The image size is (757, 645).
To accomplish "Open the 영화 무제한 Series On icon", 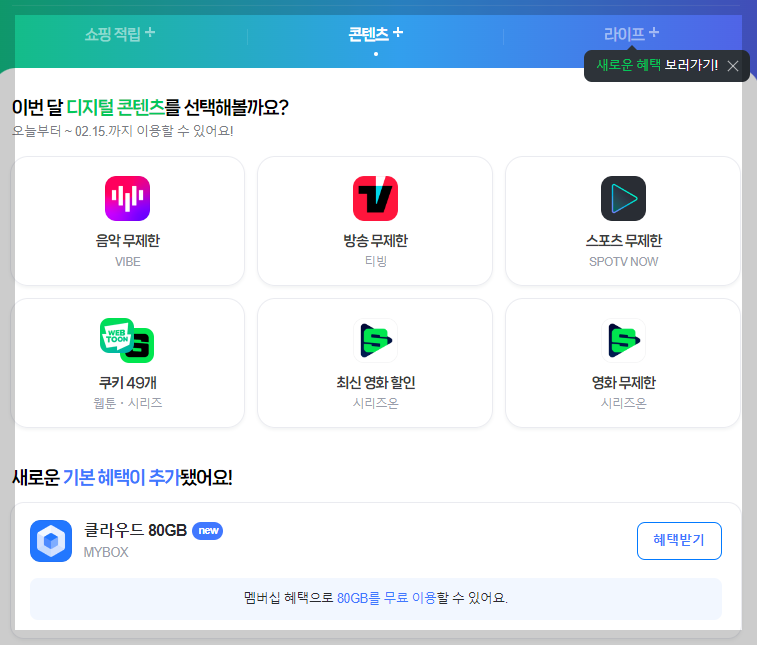I will 623,340.
